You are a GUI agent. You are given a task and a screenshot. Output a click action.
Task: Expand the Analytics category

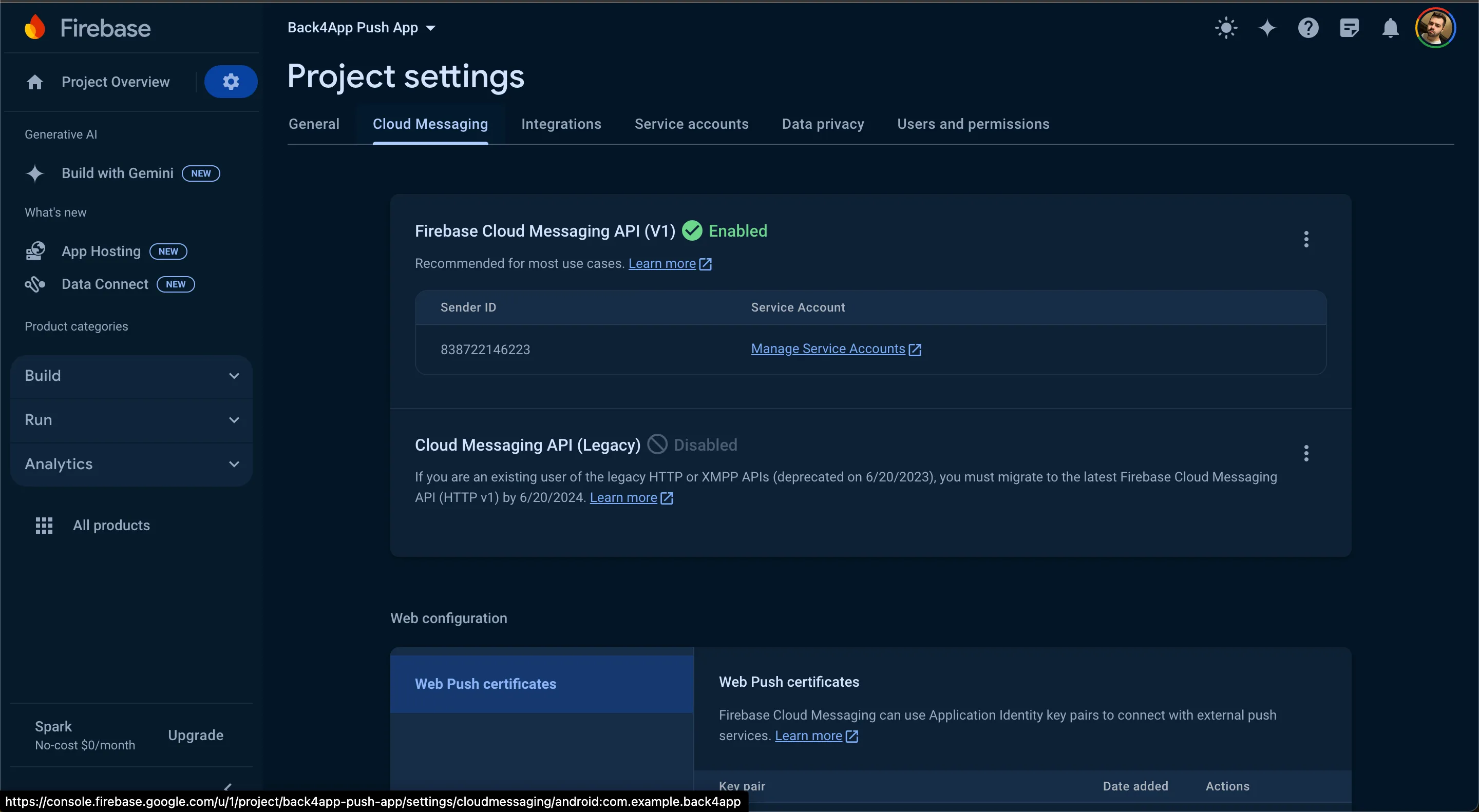[131, 464]
